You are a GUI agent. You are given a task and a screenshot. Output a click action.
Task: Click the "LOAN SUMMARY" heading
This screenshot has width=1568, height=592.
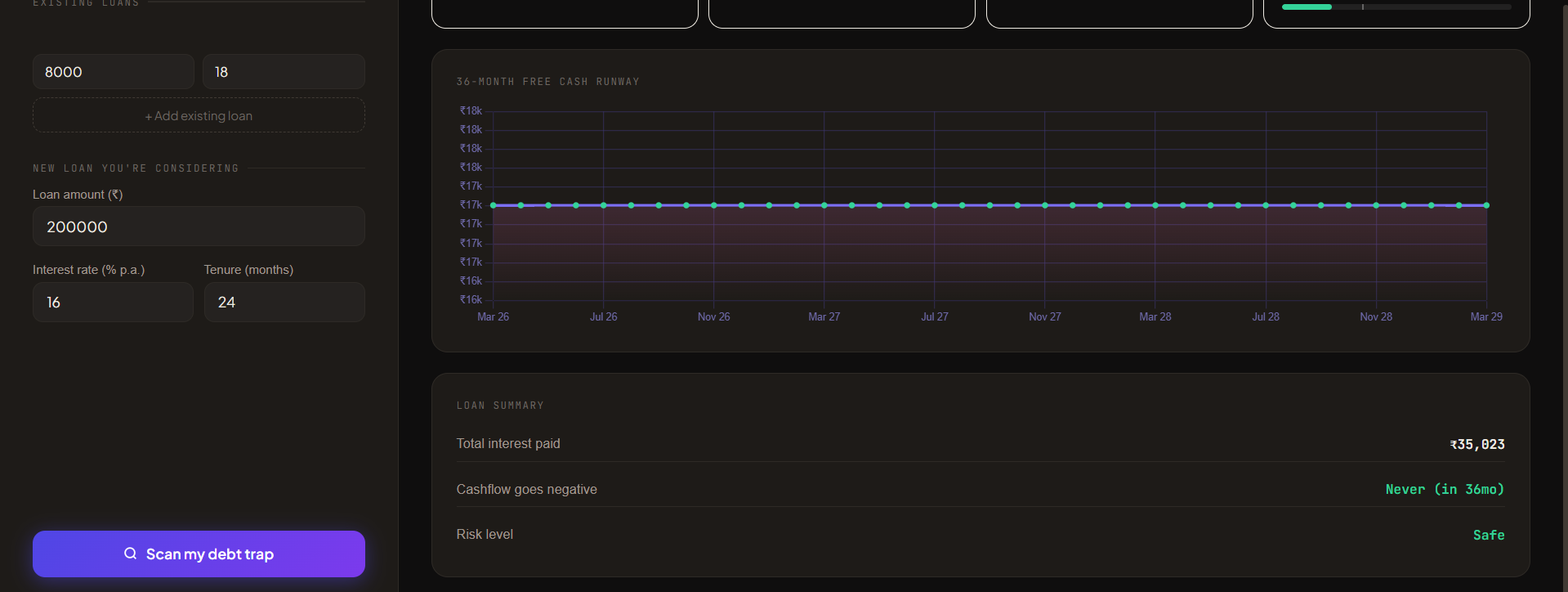click(x=500, y=406)
